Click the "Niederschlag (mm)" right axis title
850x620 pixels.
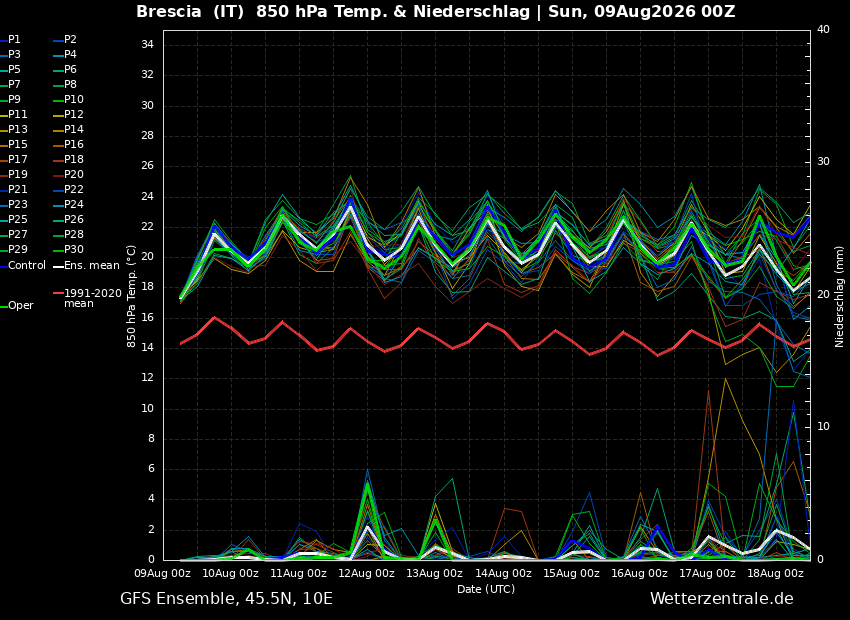pyautogui.click(x=839, y=295)
